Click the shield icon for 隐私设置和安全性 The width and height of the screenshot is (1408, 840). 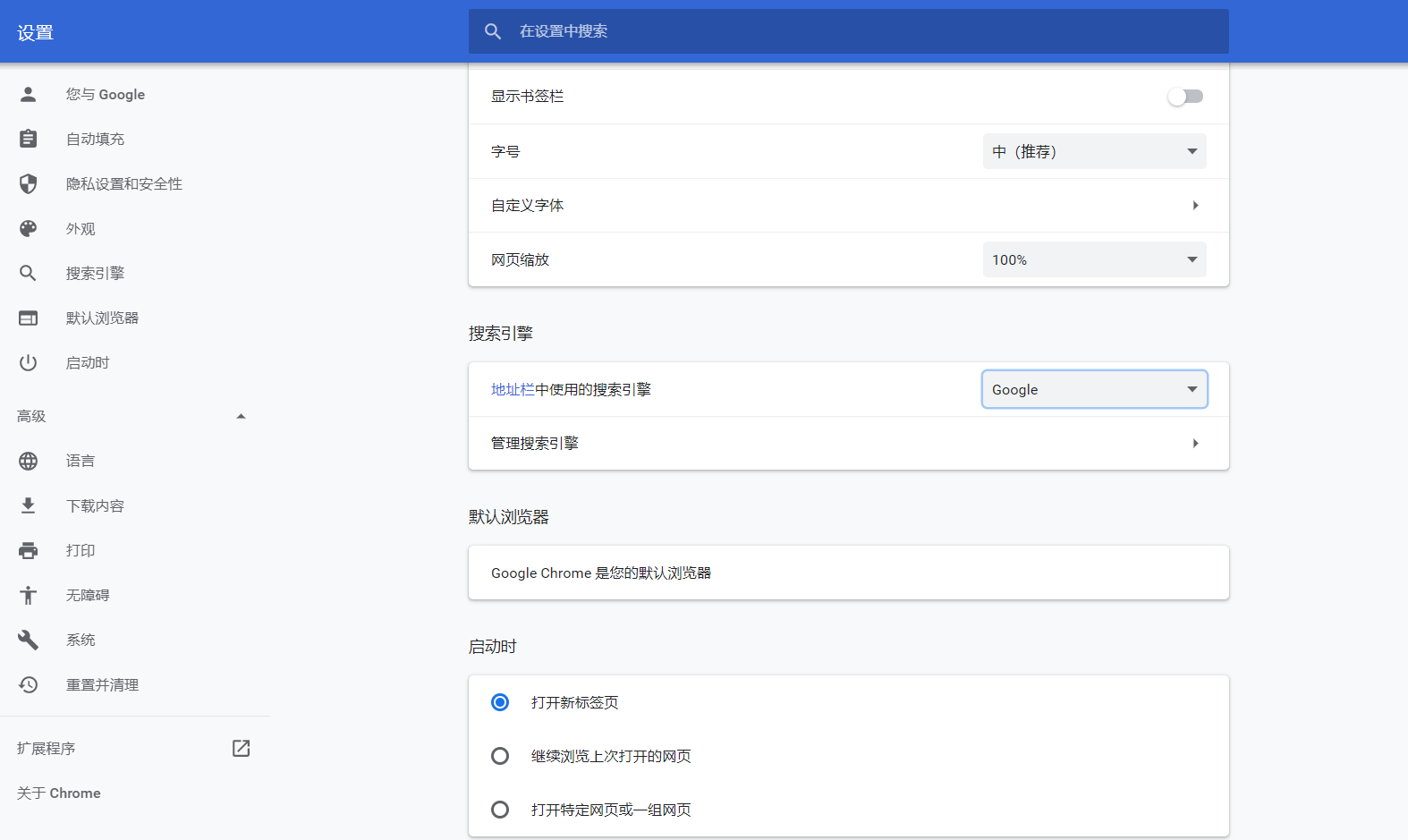29,183
